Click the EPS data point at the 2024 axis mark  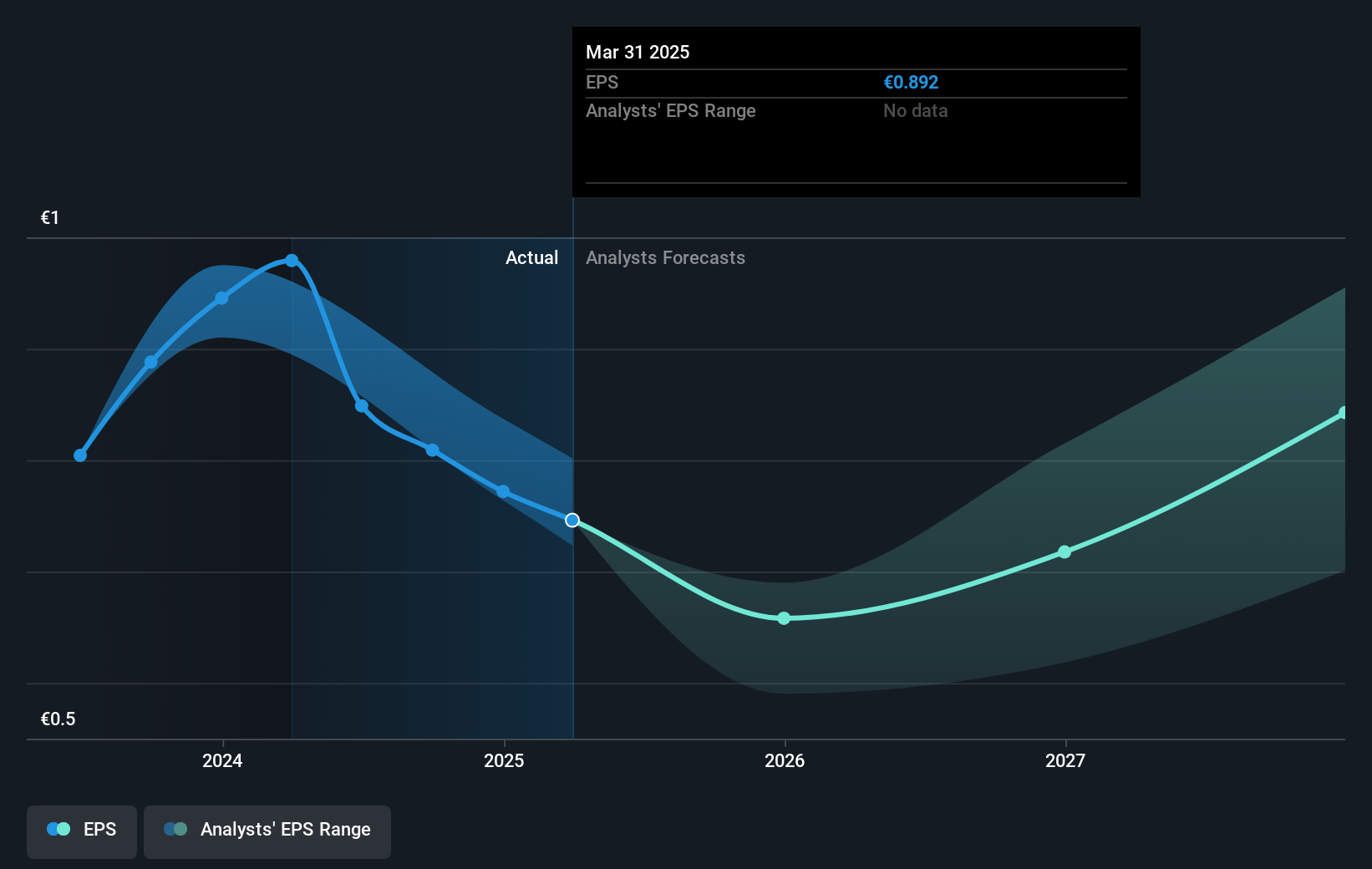coord(221,298)
